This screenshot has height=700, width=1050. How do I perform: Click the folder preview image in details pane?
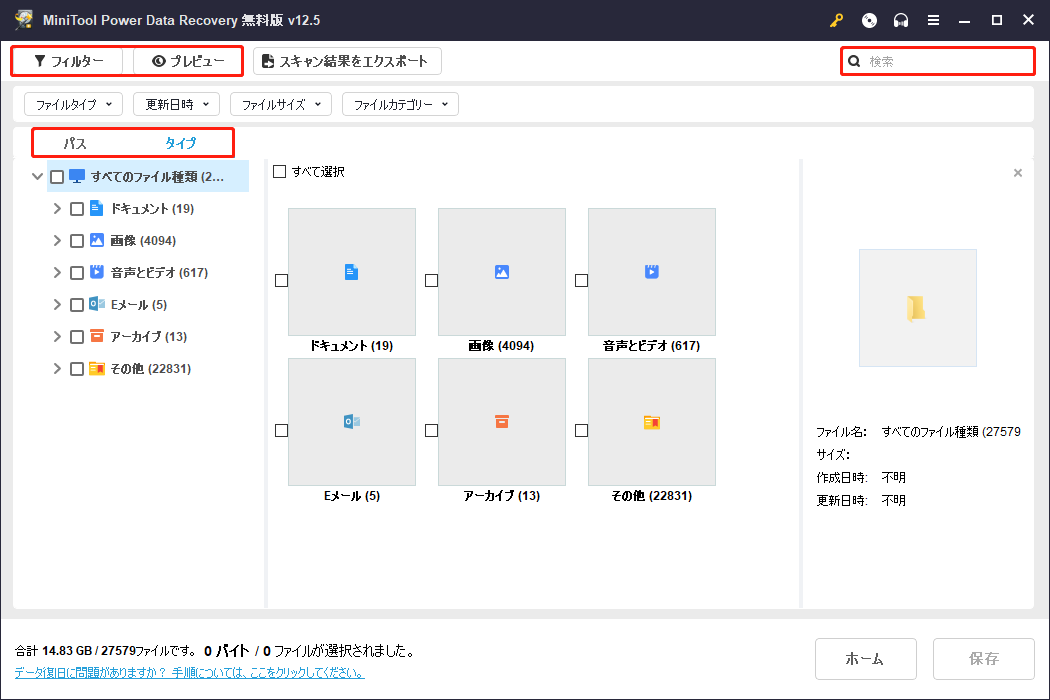click(917, 307)
